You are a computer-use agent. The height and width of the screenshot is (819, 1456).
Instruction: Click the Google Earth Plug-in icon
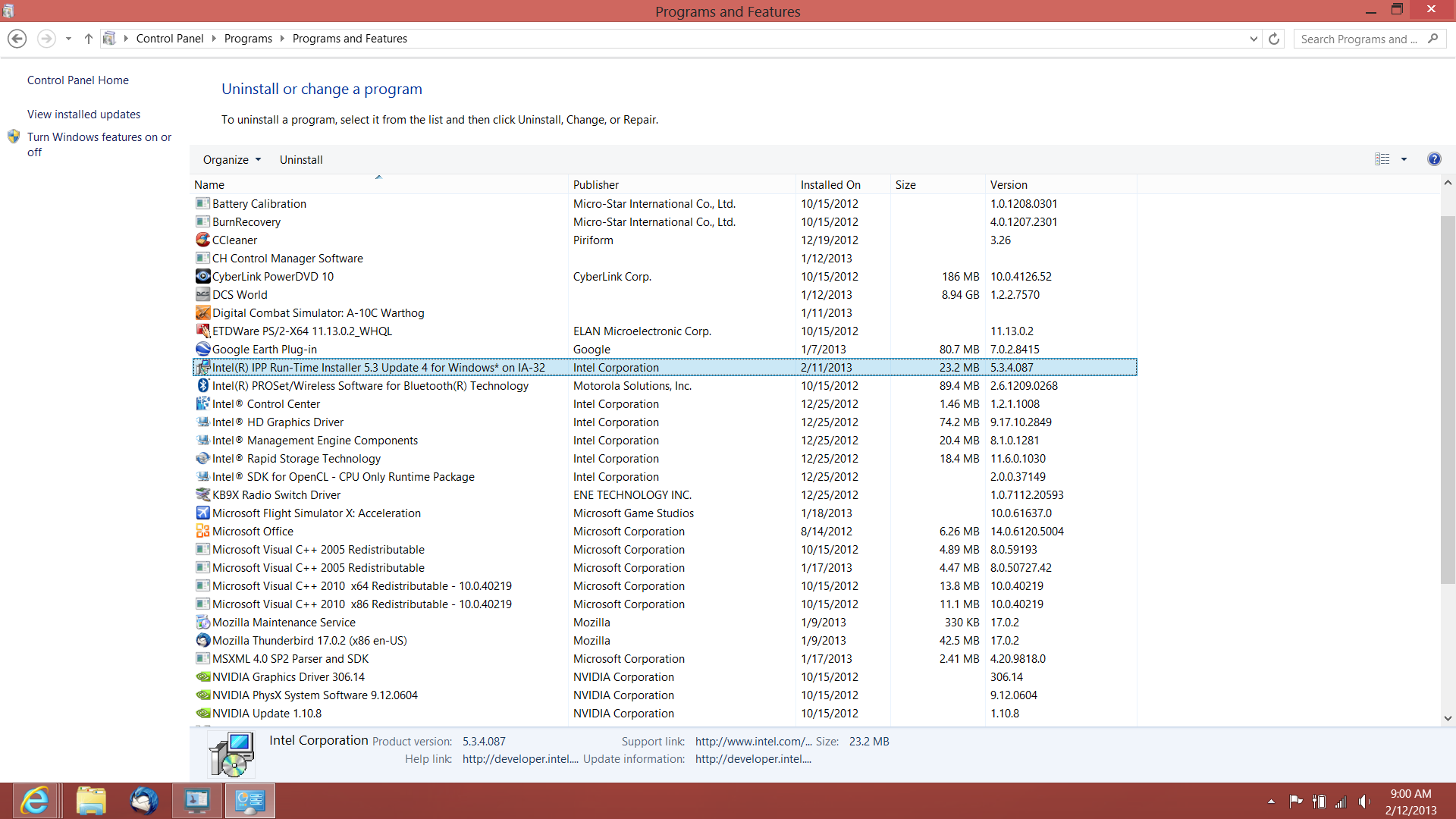(202, 349)
